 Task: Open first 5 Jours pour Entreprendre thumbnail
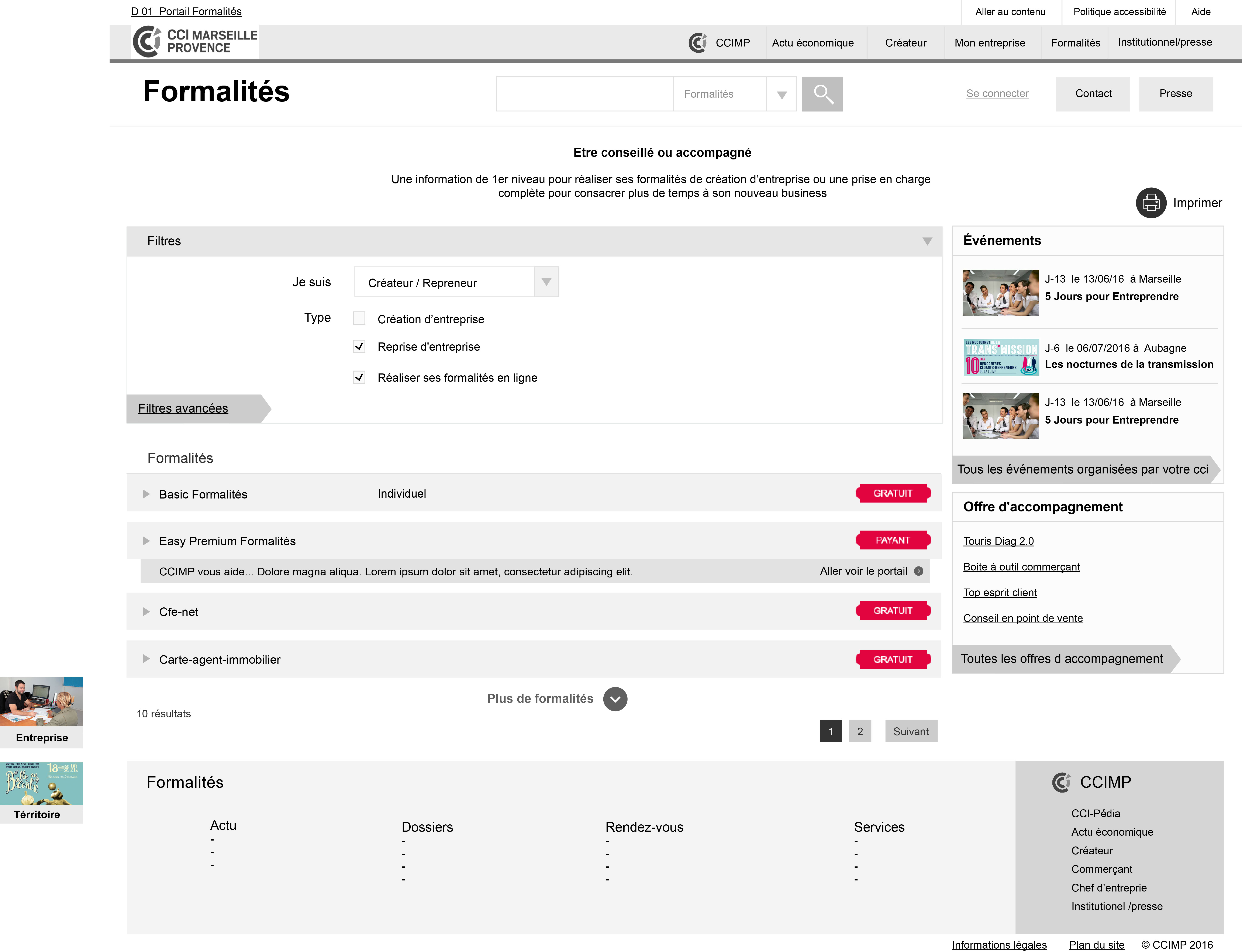pos(1001,293)
